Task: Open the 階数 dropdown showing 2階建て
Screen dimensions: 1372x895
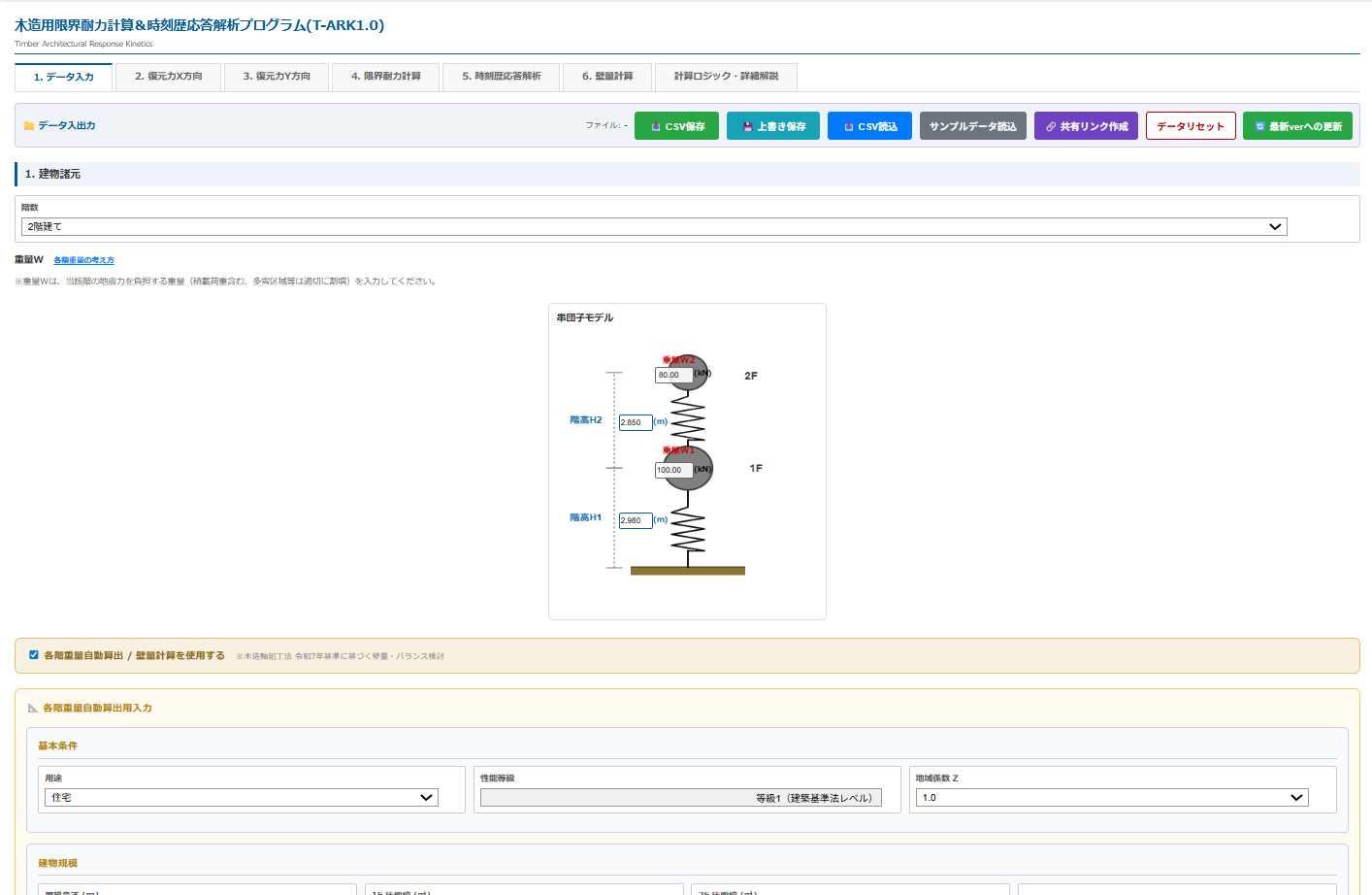Action: (x=653, y=226)
